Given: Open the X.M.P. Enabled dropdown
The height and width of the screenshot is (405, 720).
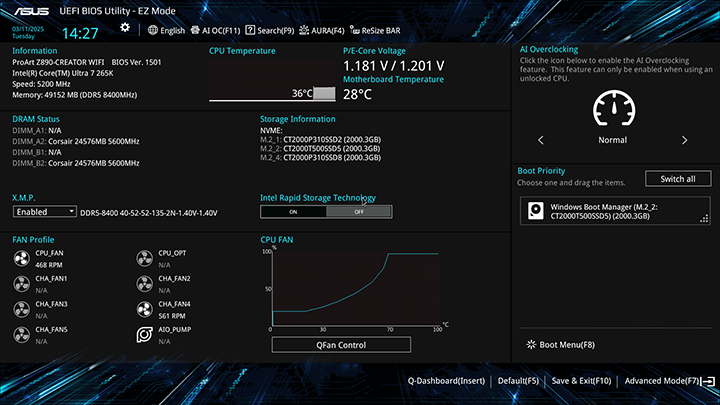Looking at the screenshot, I should tap(45, 212).
